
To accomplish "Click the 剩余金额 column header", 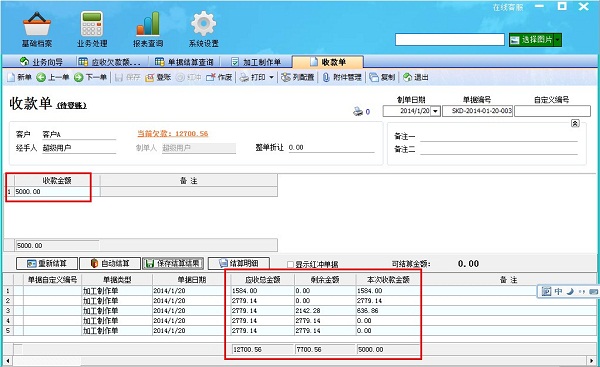I will (325, 280).
